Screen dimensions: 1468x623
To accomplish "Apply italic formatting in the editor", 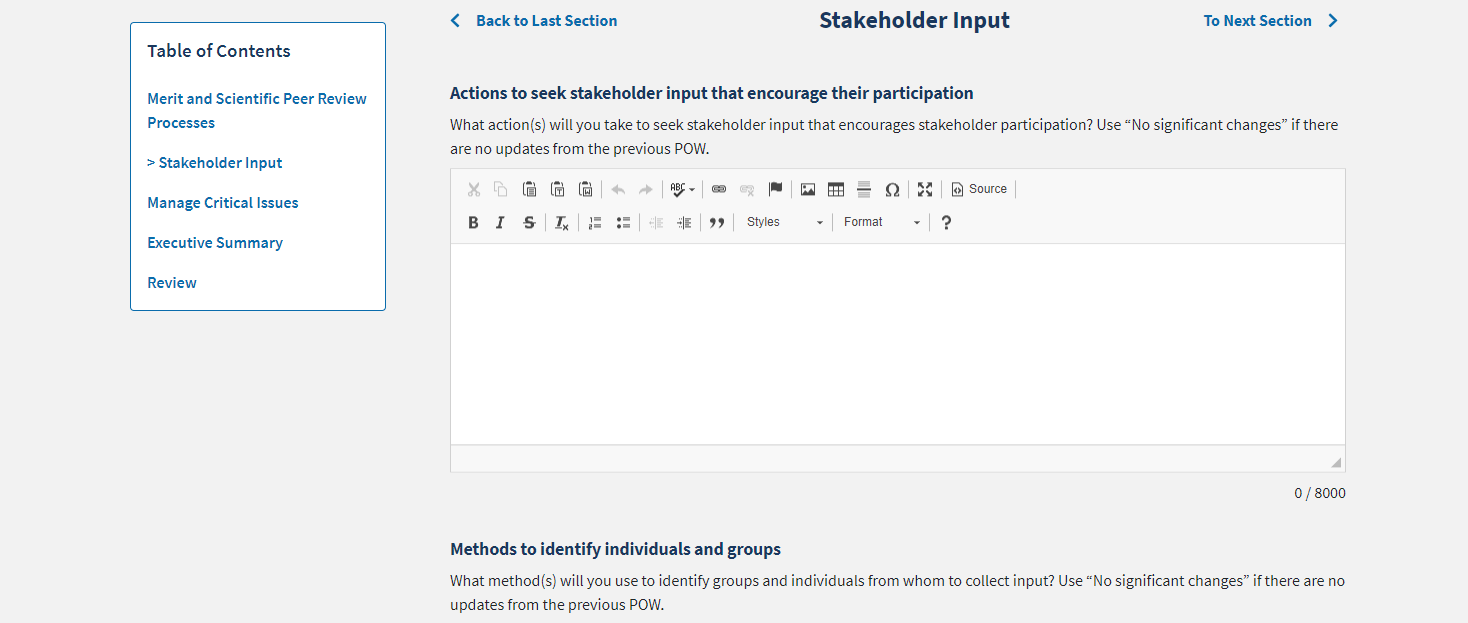I will (501, 222).
